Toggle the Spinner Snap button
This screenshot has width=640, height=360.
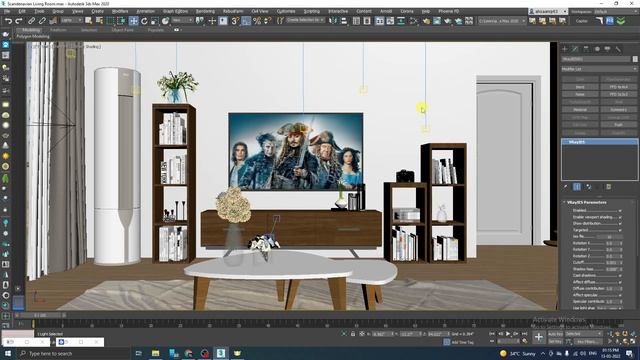(x=267, y=20)
